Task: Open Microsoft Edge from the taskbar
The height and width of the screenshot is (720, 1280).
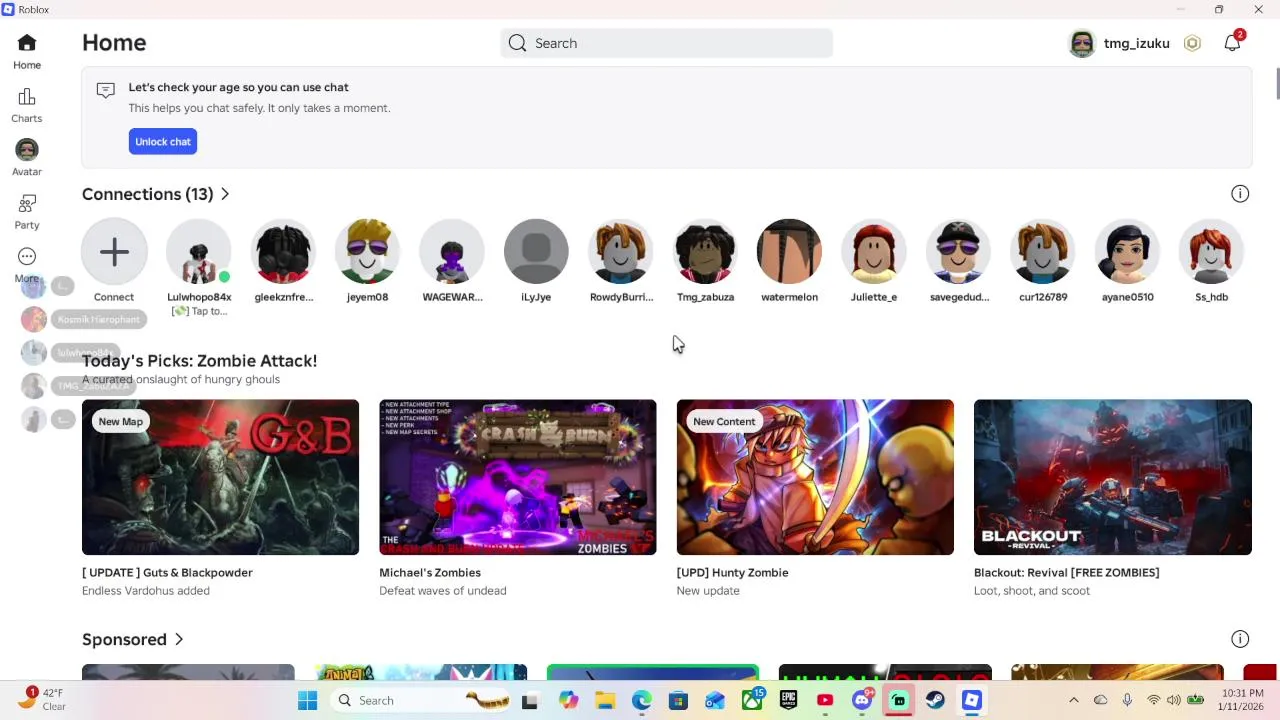Action: 642,701
